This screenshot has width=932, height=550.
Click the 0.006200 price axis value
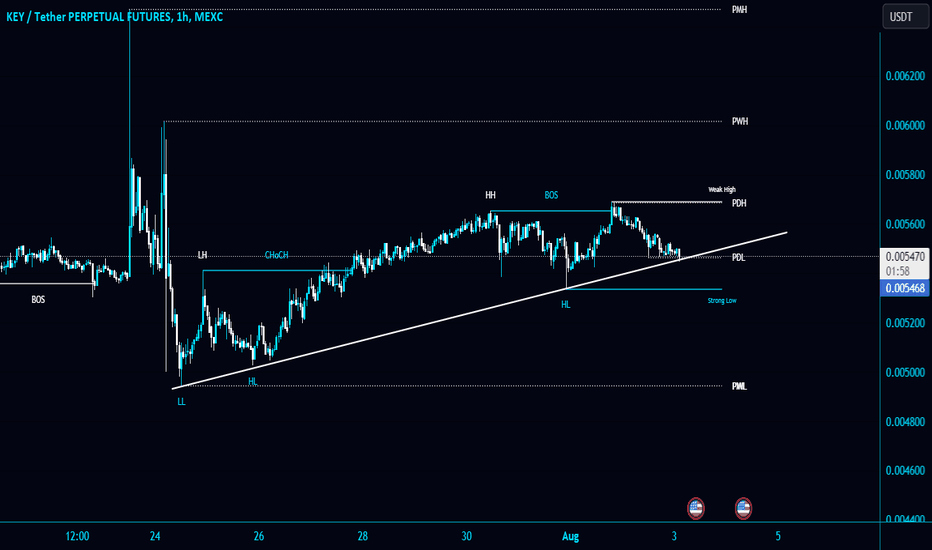coord(905,76)
